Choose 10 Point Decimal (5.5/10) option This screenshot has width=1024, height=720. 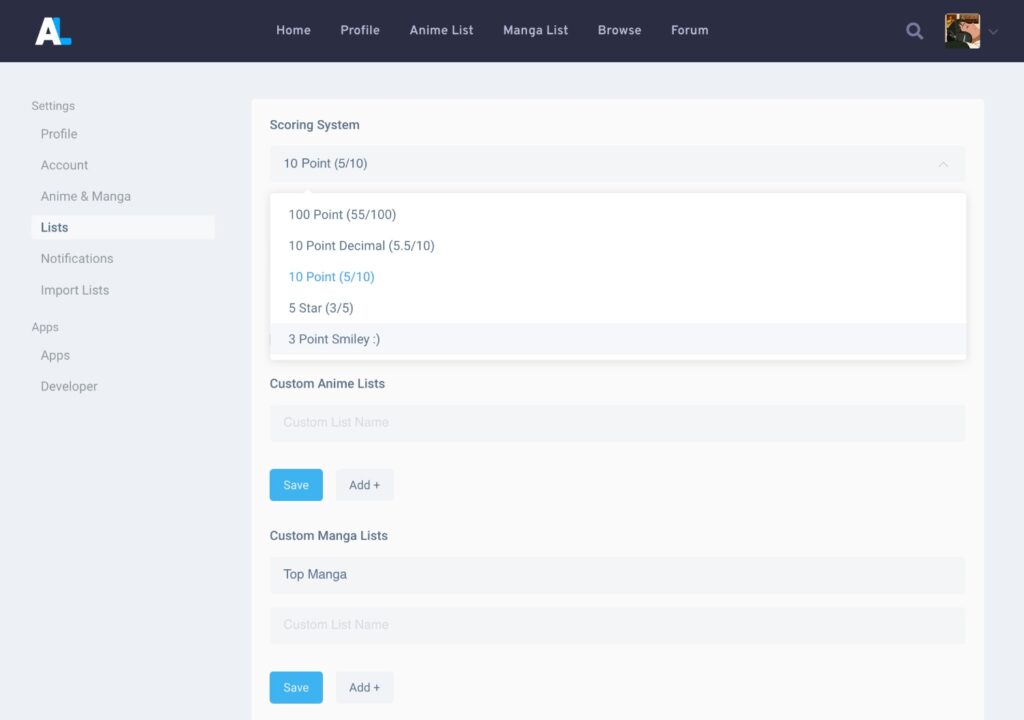361,246
